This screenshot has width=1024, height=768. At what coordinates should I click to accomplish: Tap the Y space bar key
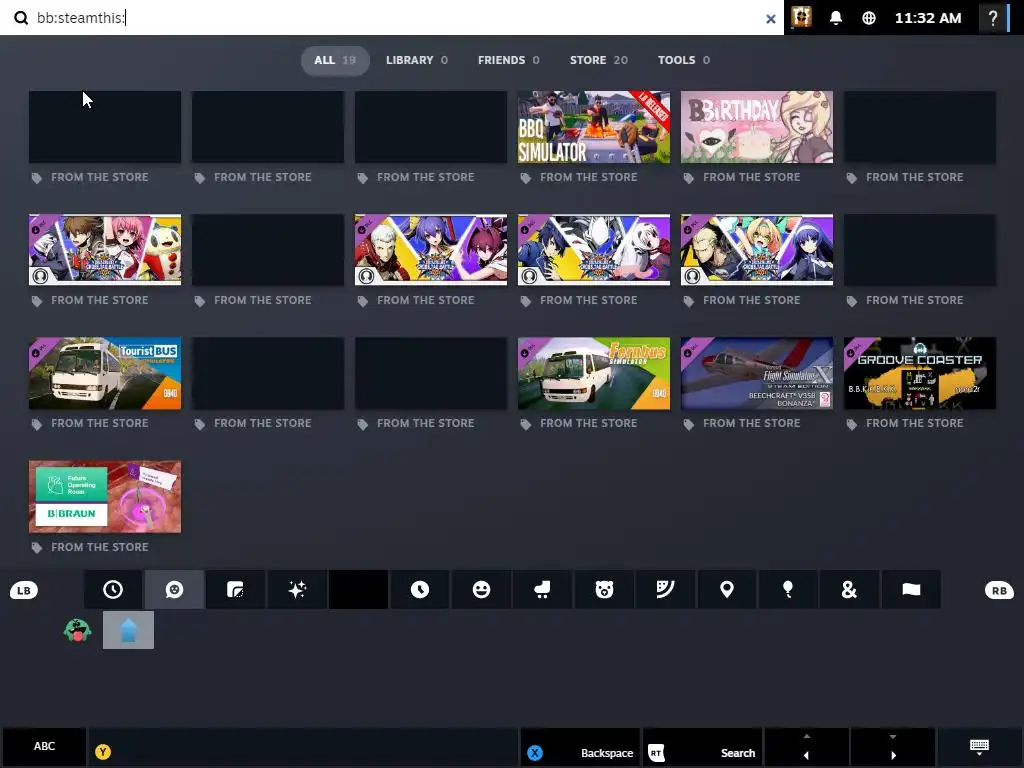304,746
